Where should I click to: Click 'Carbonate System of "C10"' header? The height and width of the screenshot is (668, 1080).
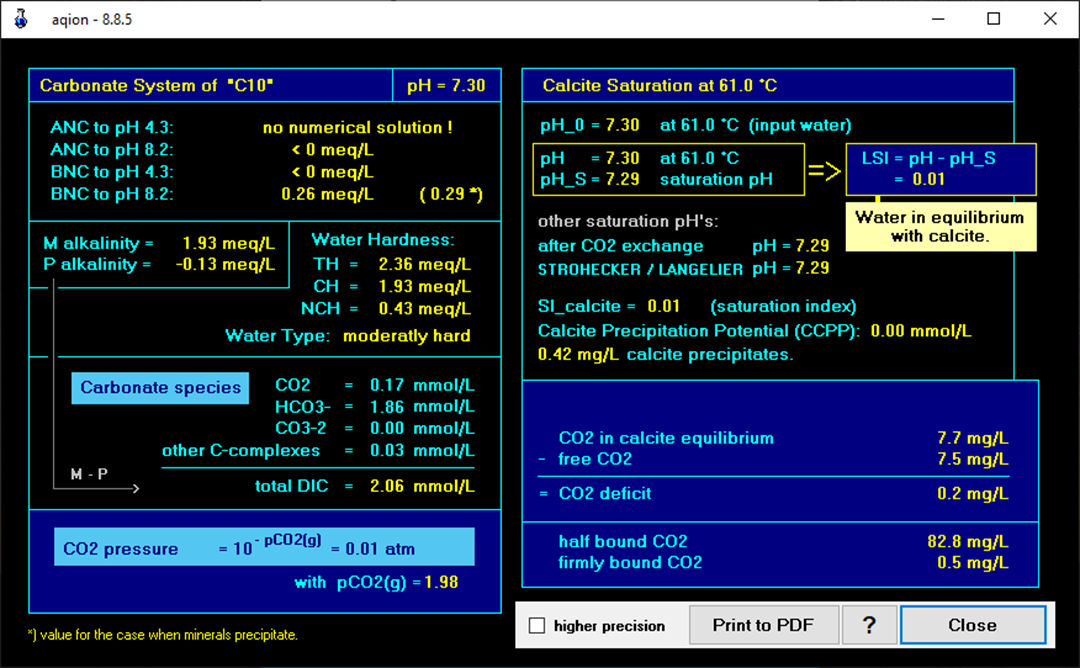(156, 85)
